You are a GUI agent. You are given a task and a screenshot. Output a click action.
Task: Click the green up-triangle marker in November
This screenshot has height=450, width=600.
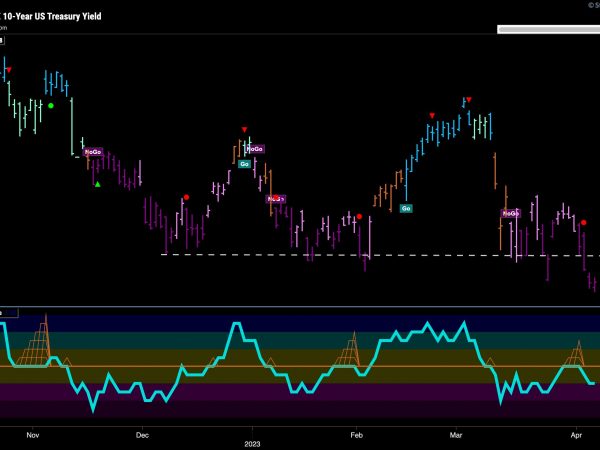point(98,184)
